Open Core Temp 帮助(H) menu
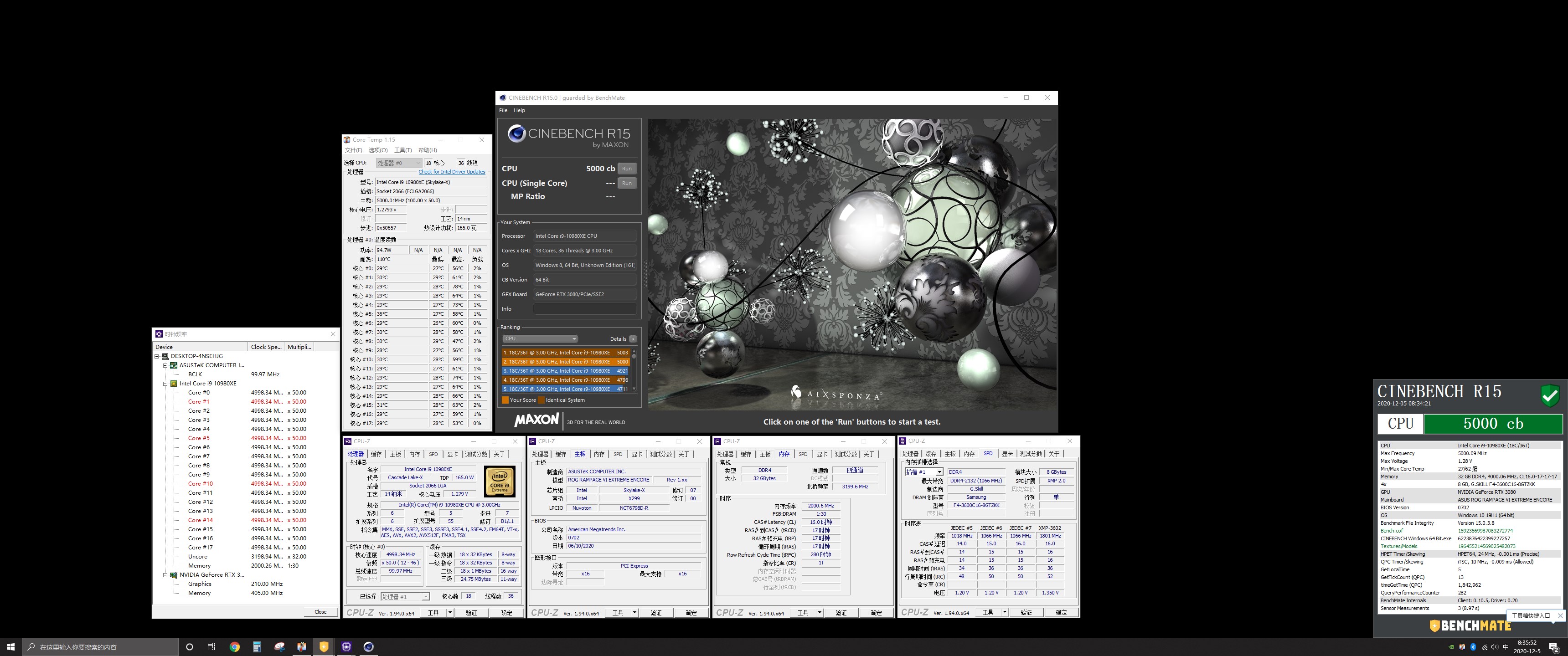Viewport: 1568px width, 656px height. (427, 150)
